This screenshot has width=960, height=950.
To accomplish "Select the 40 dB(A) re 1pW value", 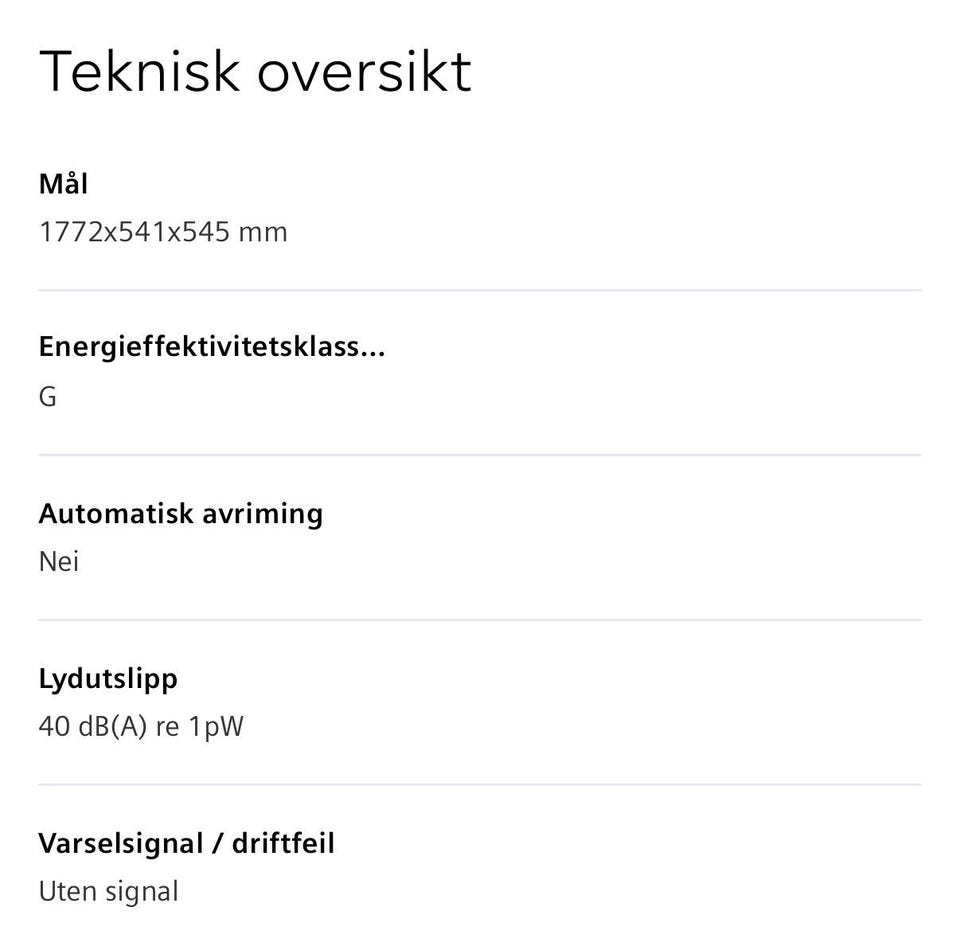I will coord(141,727).
